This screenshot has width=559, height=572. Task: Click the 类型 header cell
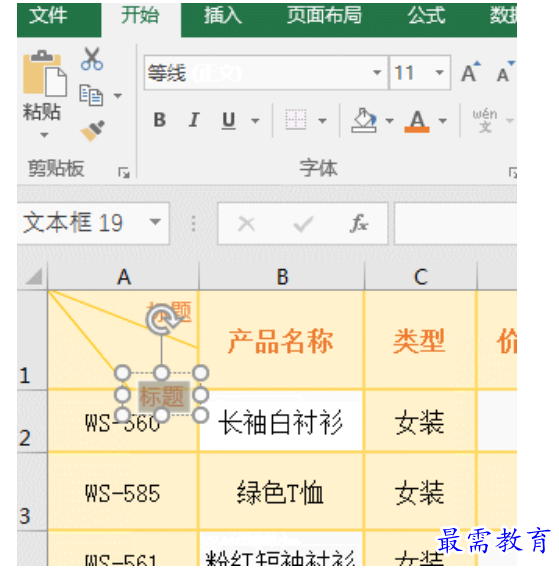coord(420,340)
